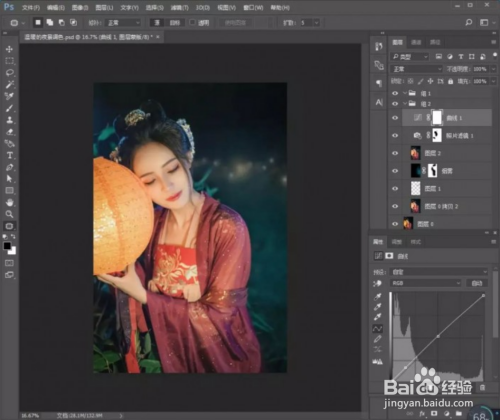The image size is (500, 420).
Task: Hide the 组 1 group visibility eye
Action: [x=395, y=93]
